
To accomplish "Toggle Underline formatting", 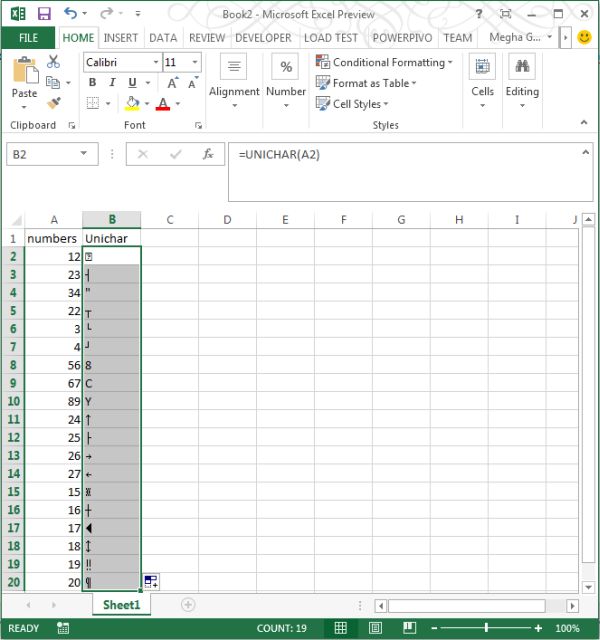I will pos(132,82).
